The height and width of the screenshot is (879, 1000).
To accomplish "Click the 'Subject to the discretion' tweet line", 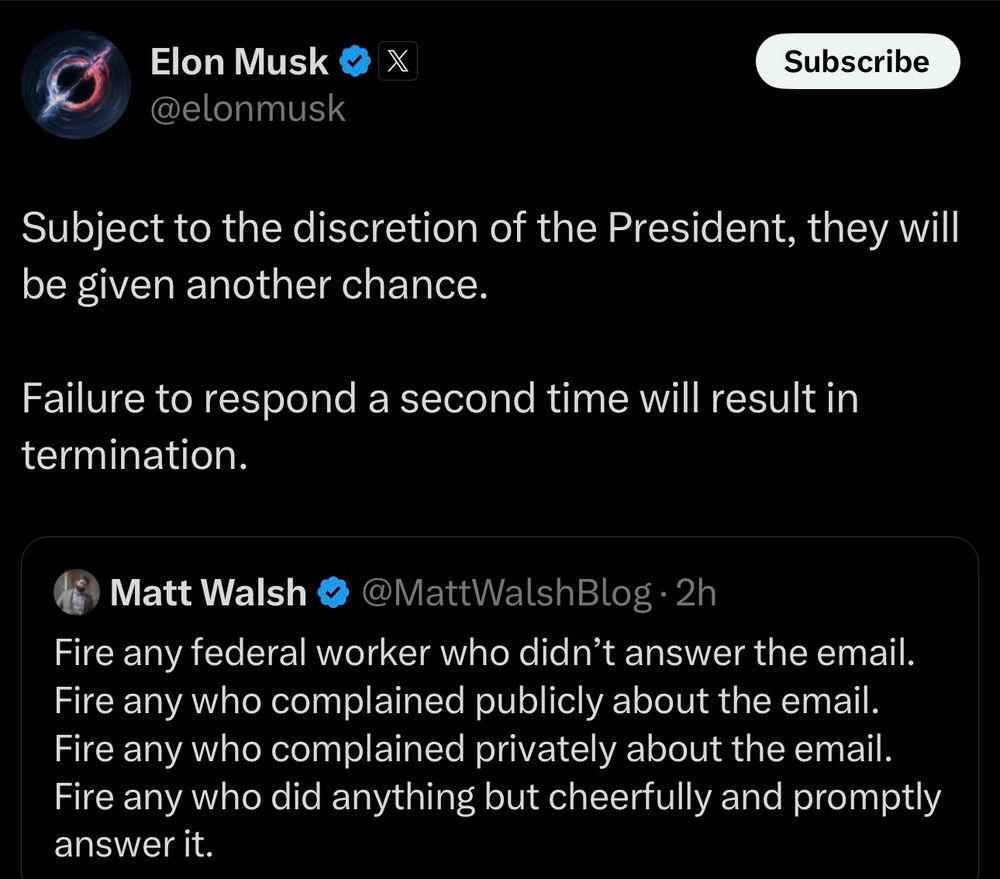I will pos(490,229).
